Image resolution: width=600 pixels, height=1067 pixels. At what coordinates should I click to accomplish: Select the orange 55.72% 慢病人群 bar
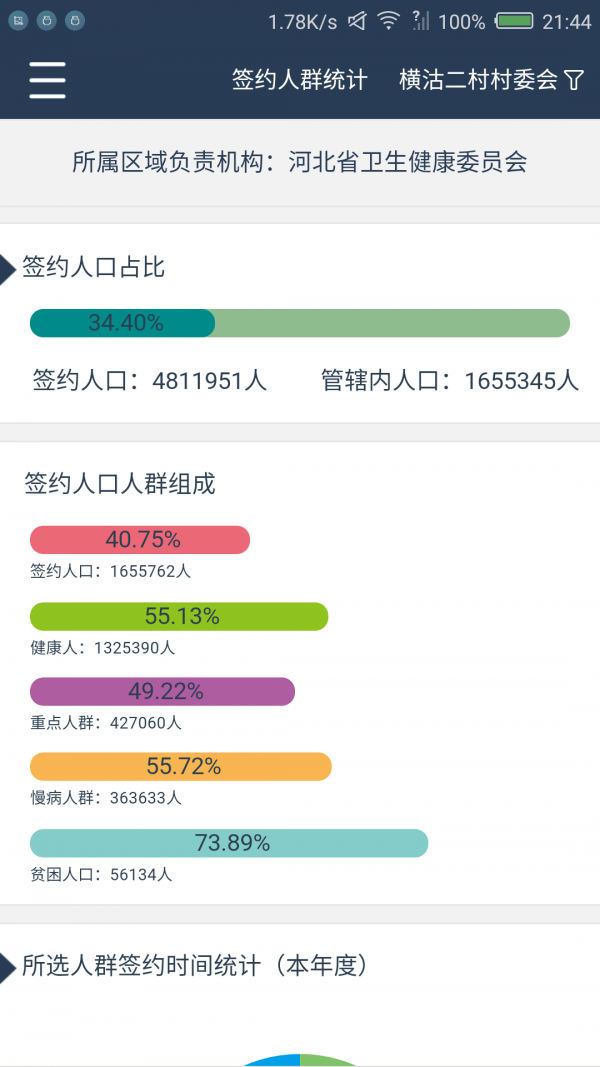click(x=181, y=766)
